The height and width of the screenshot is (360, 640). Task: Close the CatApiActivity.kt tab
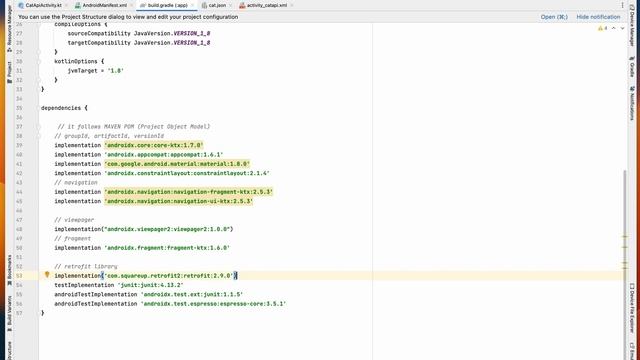tap(67, 5)
